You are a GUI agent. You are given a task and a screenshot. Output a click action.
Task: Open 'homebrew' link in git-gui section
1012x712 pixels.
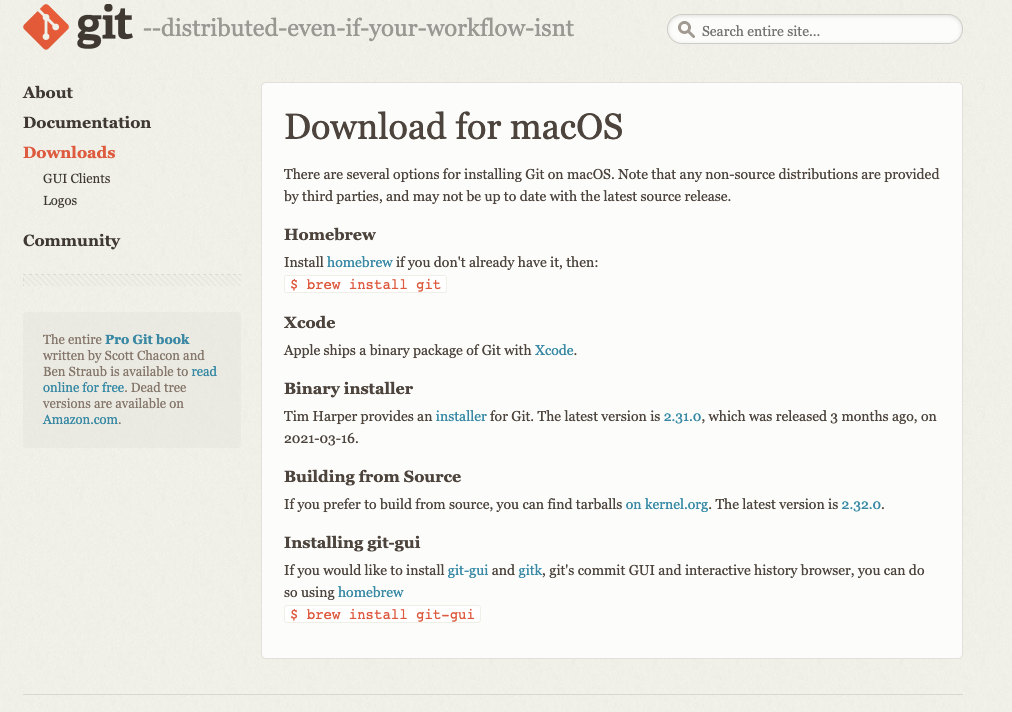(370, 593)
